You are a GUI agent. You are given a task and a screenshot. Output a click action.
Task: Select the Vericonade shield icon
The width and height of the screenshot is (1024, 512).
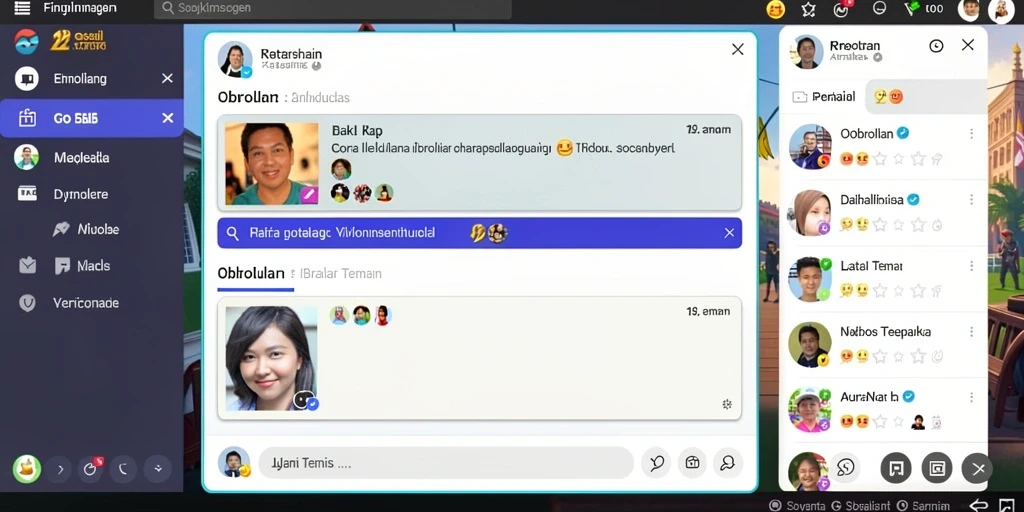coord(27,303)
